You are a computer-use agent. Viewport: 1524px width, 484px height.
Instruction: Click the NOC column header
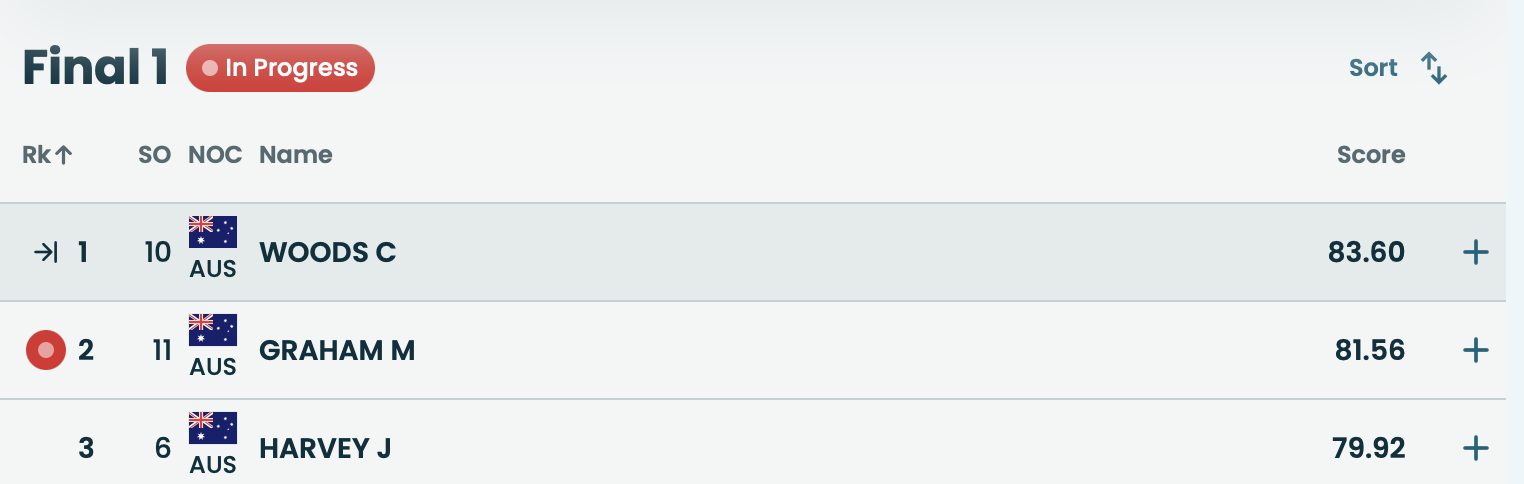[215, 155]
